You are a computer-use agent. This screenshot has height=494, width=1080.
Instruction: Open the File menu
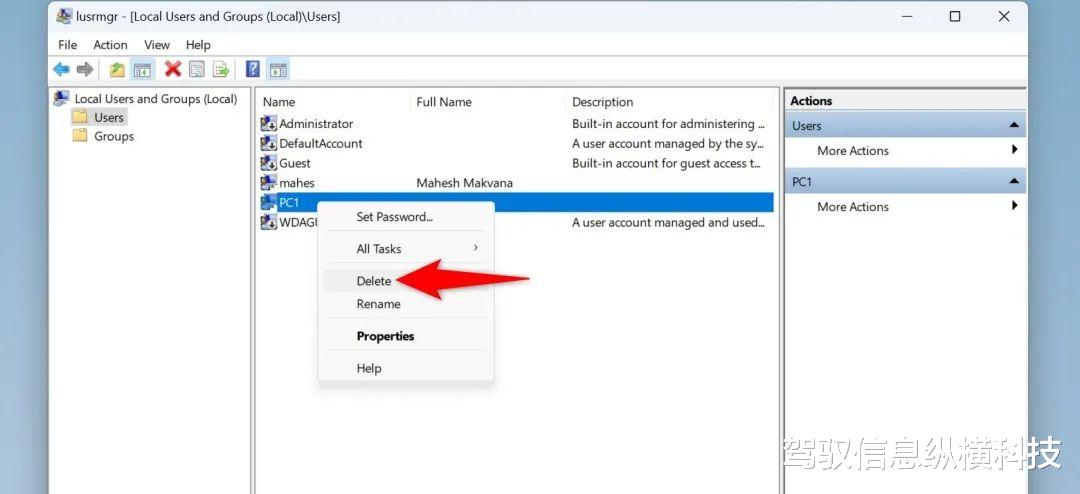[x=68, y=45]
